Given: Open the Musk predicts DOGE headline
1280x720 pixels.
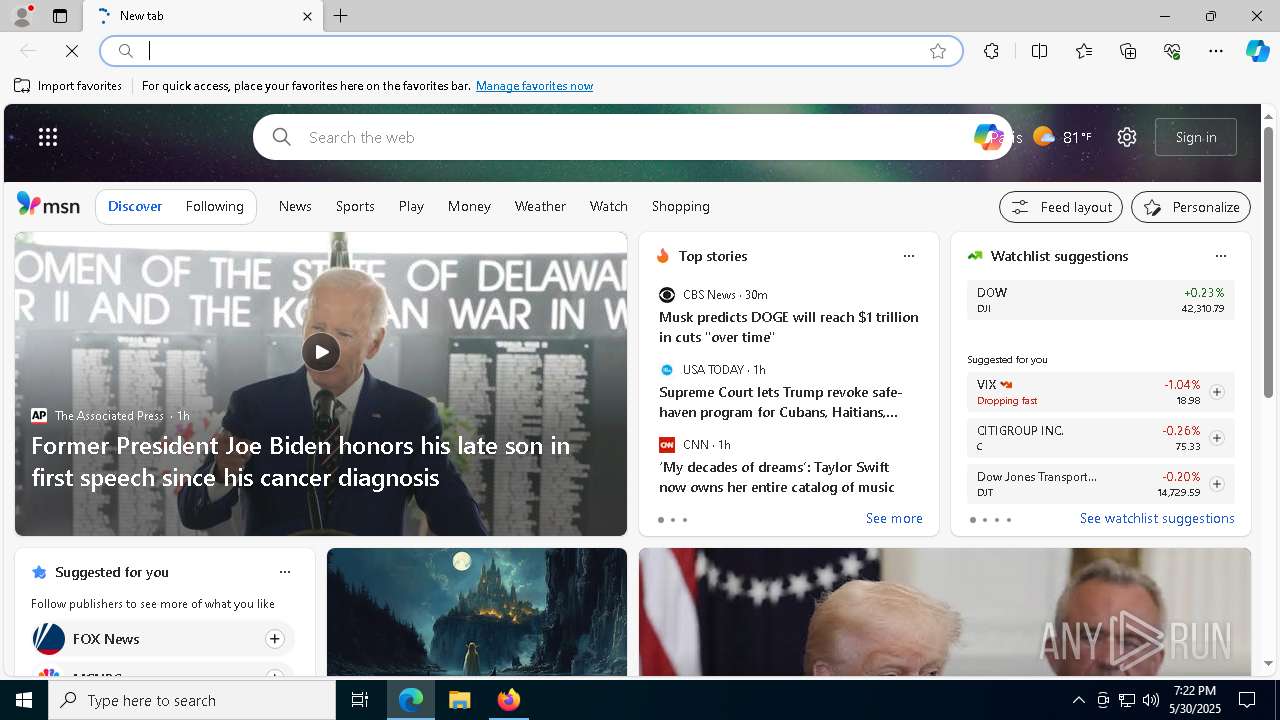Looking at the screenshot, I should click(x=789, y=327).
